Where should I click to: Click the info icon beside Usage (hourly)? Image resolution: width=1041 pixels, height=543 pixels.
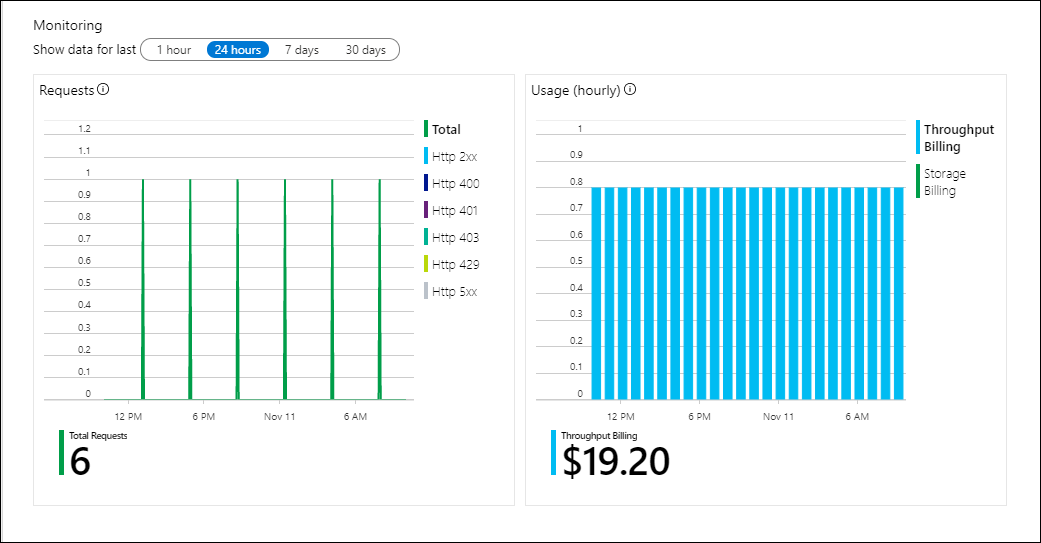tap(630, 90)
